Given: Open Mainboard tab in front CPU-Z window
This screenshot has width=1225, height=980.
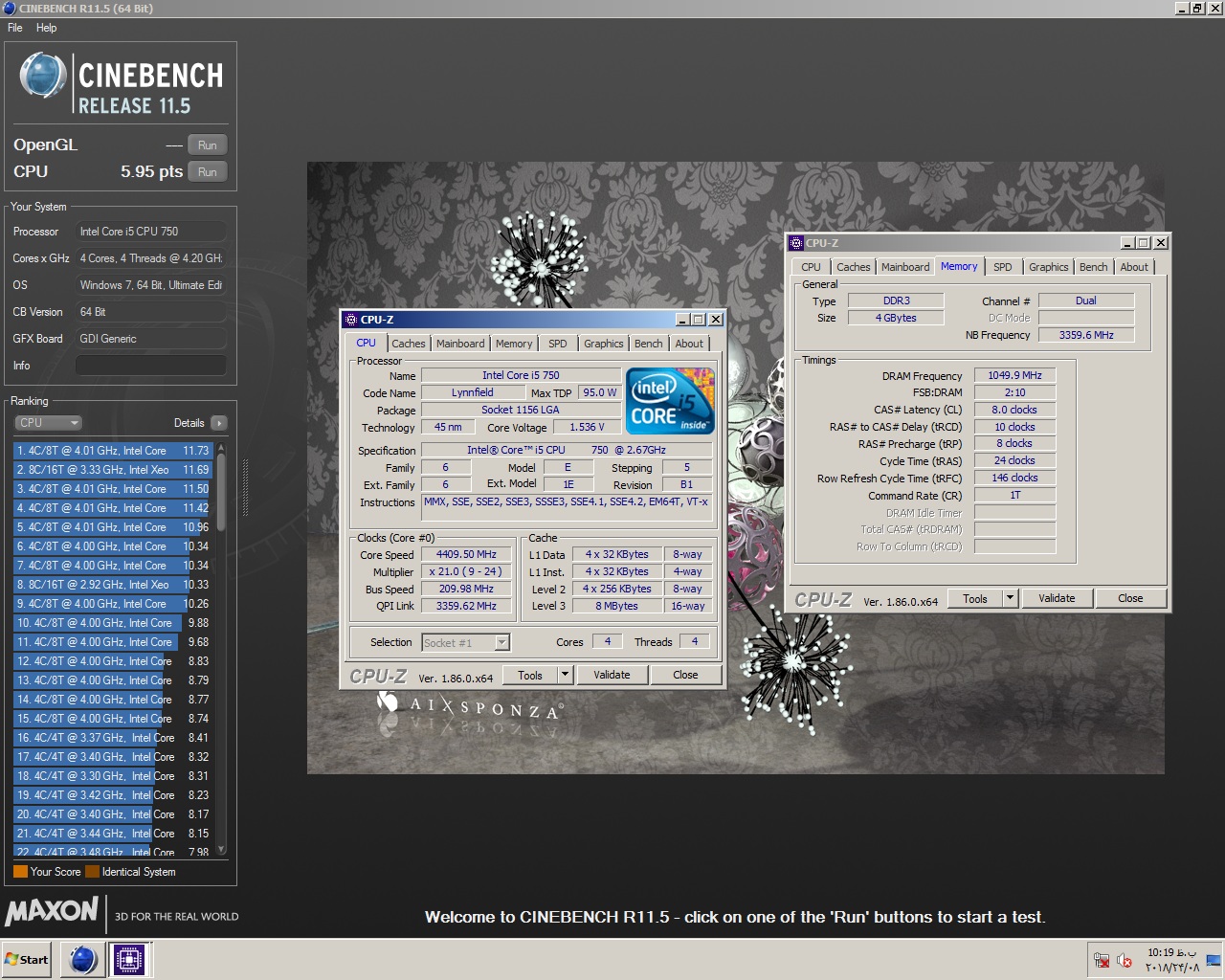Looking at the screenshot, I should pos(460,344).
